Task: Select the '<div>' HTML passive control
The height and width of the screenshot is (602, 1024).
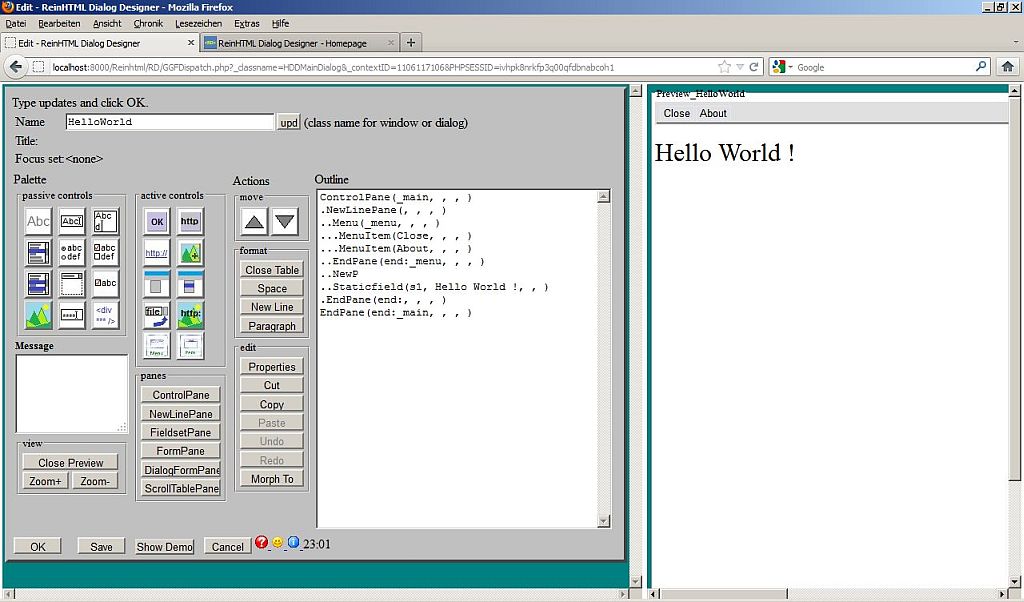Action: 105,316
